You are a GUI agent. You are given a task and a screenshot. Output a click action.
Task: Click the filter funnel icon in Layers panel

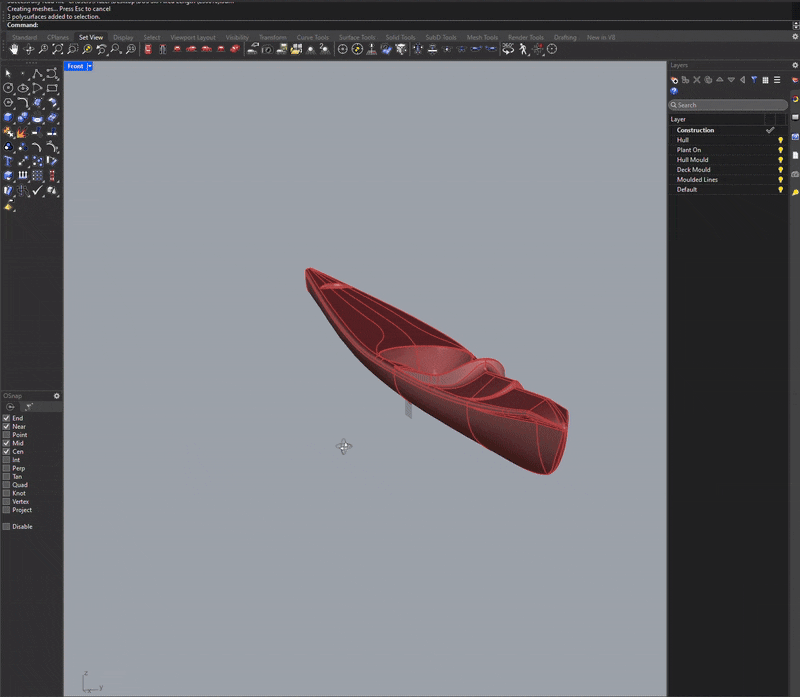point(754,80)
